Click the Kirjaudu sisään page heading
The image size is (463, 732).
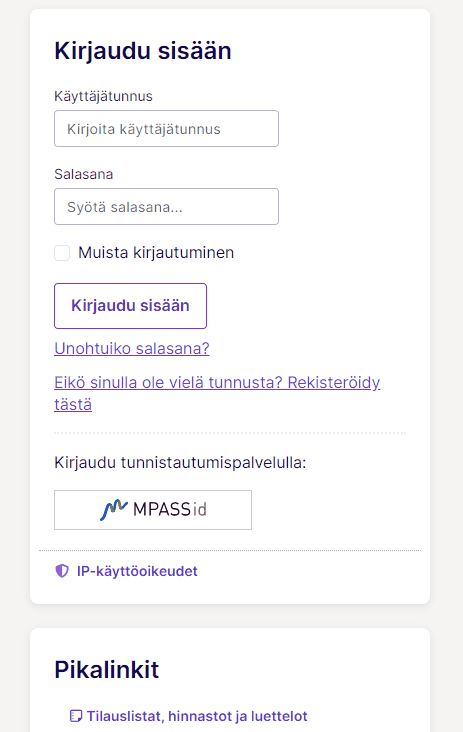tap(143, 51)
